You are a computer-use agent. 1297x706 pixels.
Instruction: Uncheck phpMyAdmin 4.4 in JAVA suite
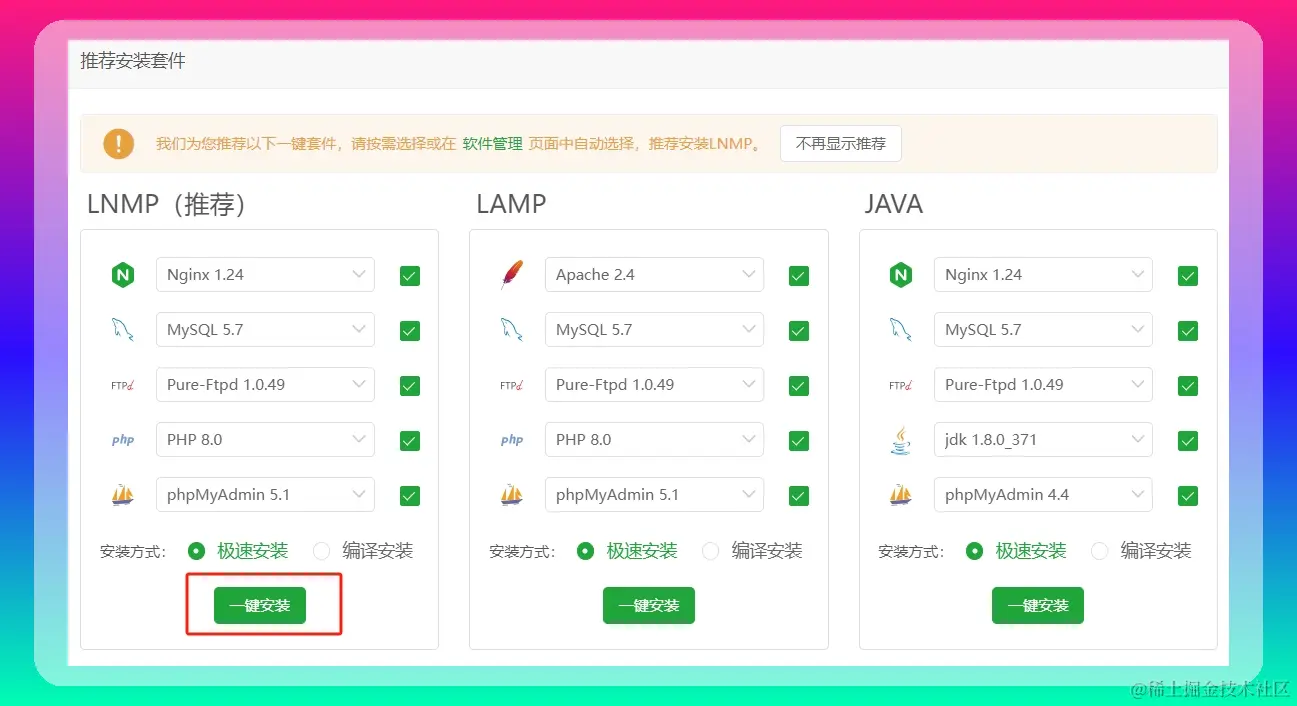[x=1187, y=496]
